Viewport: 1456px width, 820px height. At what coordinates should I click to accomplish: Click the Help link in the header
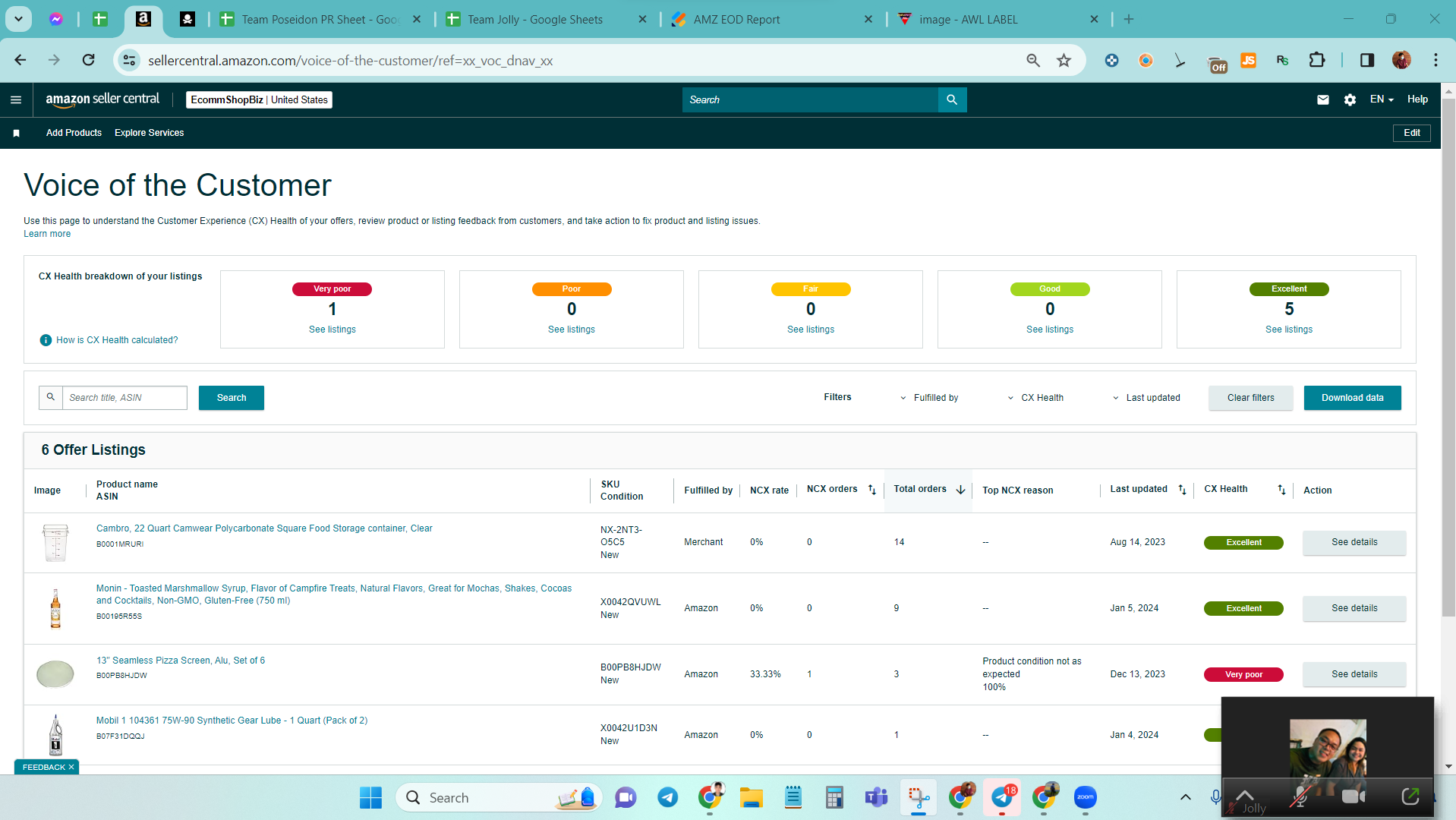coord(1417,99)
